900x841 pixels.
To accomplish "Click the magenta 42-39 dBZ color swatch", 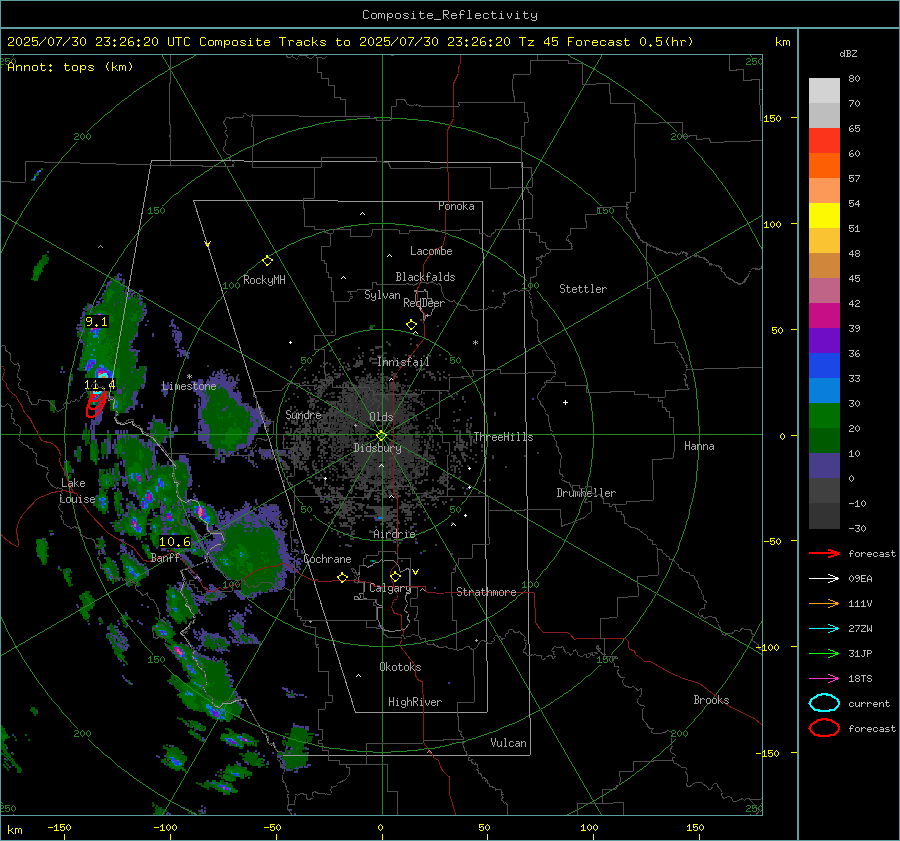I will tap(824, 316).
